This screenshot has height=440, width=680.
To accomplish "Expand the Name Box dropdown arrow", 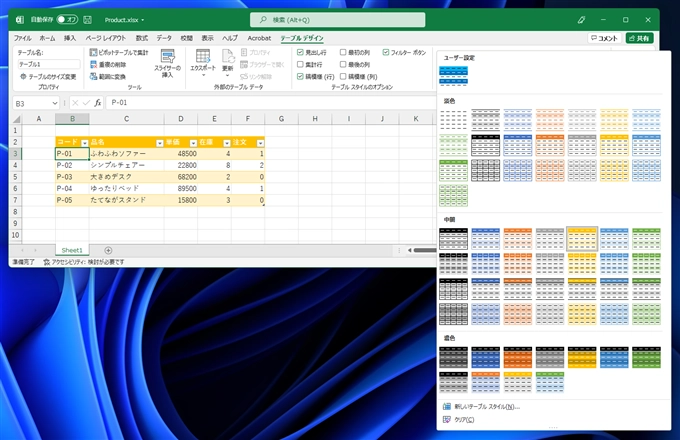I will pos(55,103).
